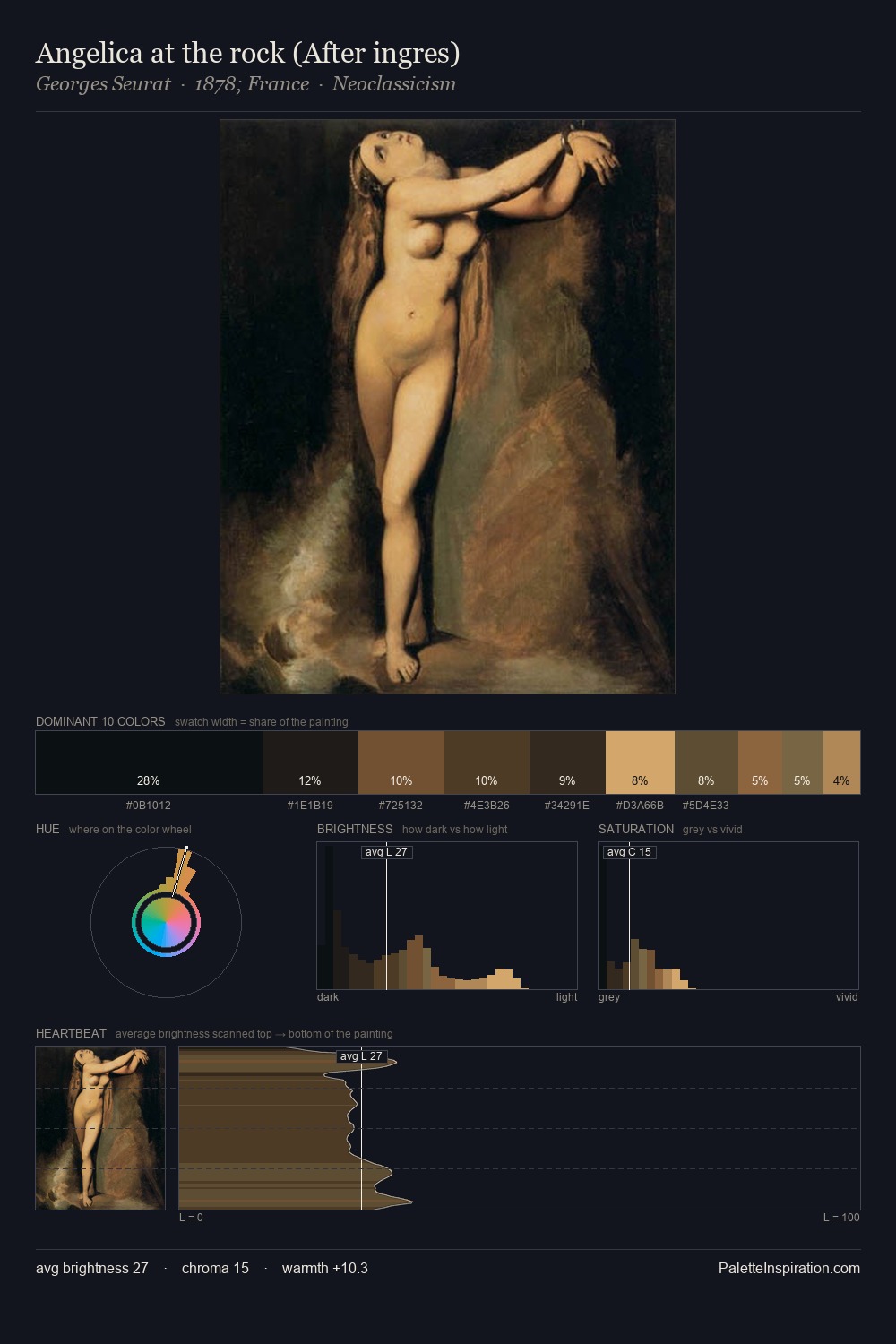The height and width of the screenshot is (1344, 896).
Task: Click the hex code #725132
Action: pos(401,806)
